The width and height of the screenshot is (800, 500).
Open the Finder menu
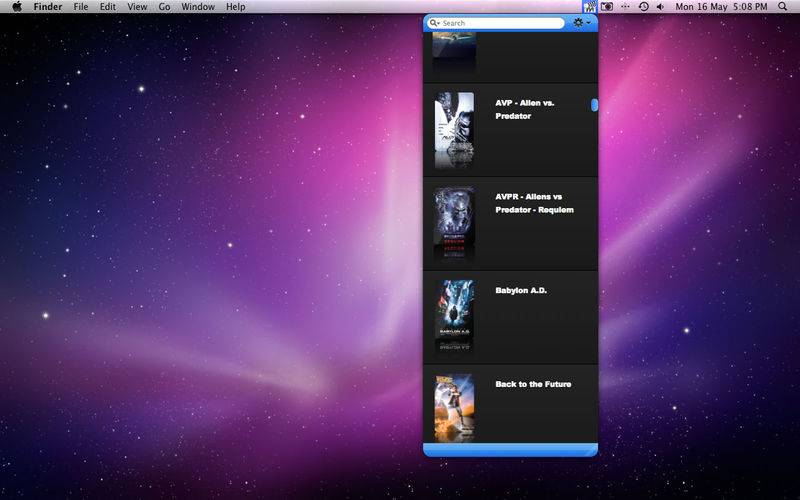click(48, 7)
